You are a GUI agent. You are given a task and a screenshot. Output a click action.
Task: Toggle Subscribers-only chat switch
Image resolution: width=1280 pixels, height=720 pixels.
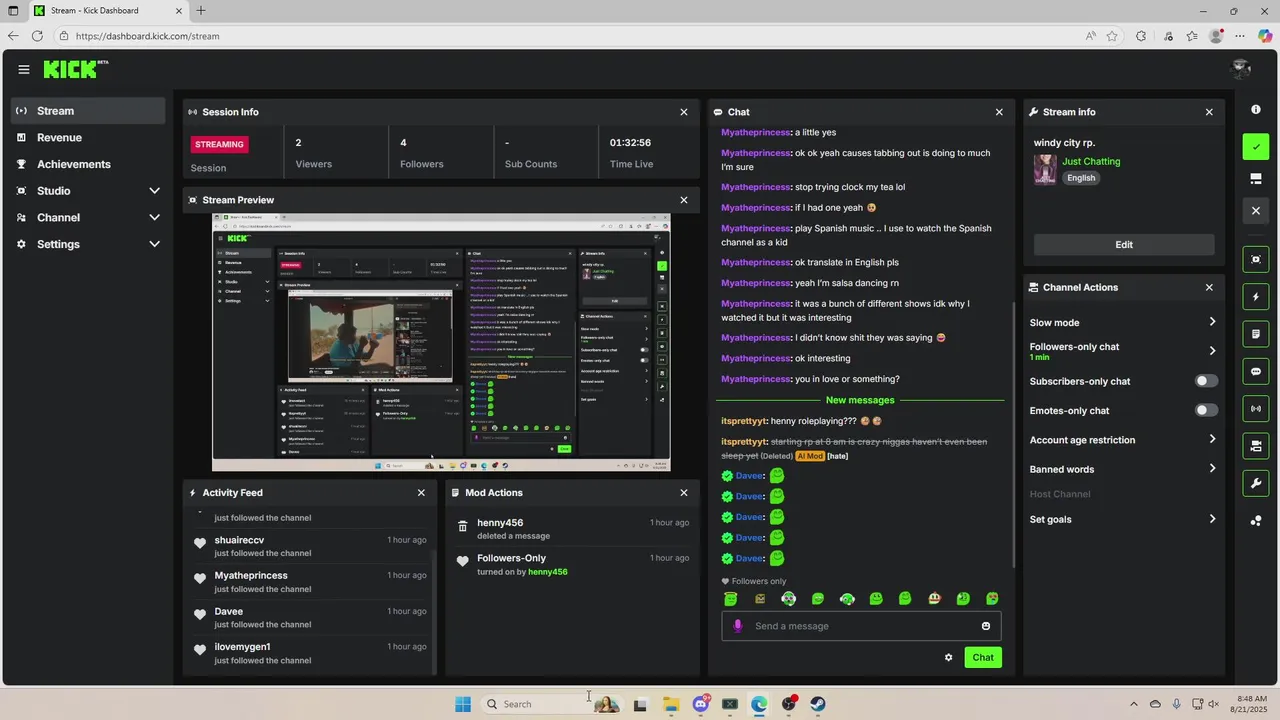[1206, 381]
